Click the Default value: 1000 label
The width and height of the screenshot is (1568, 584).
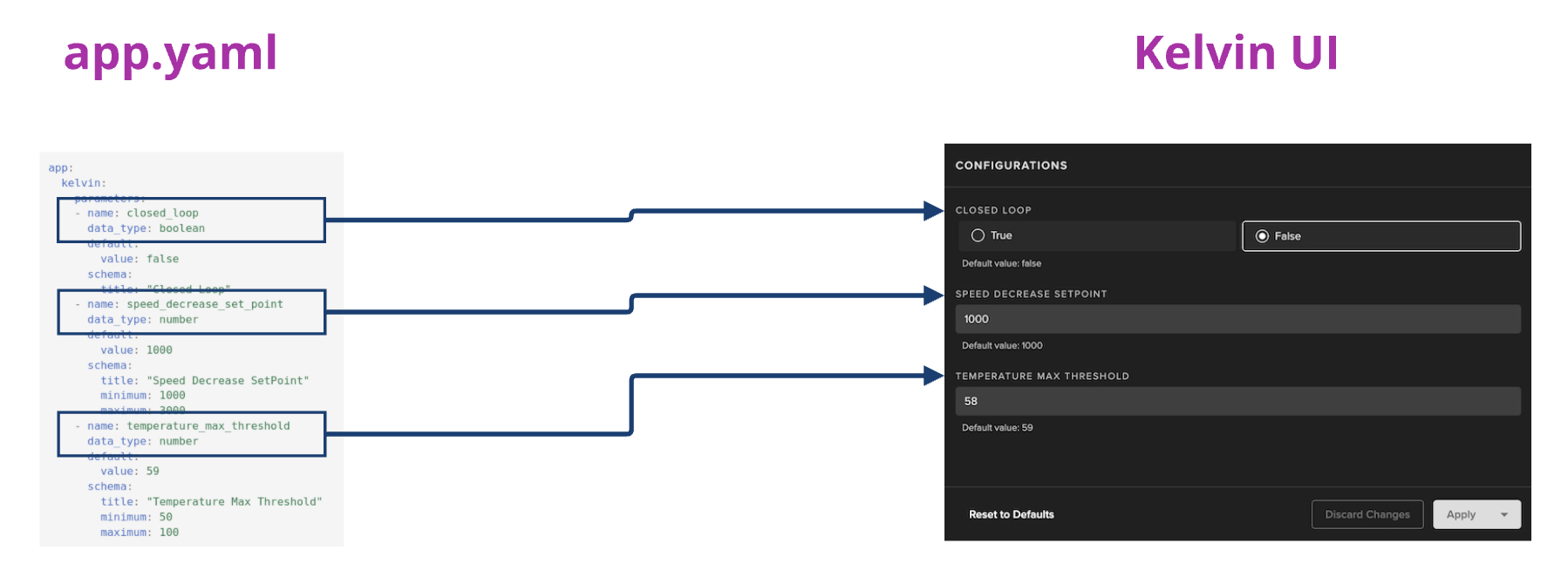pos(1004,345)
